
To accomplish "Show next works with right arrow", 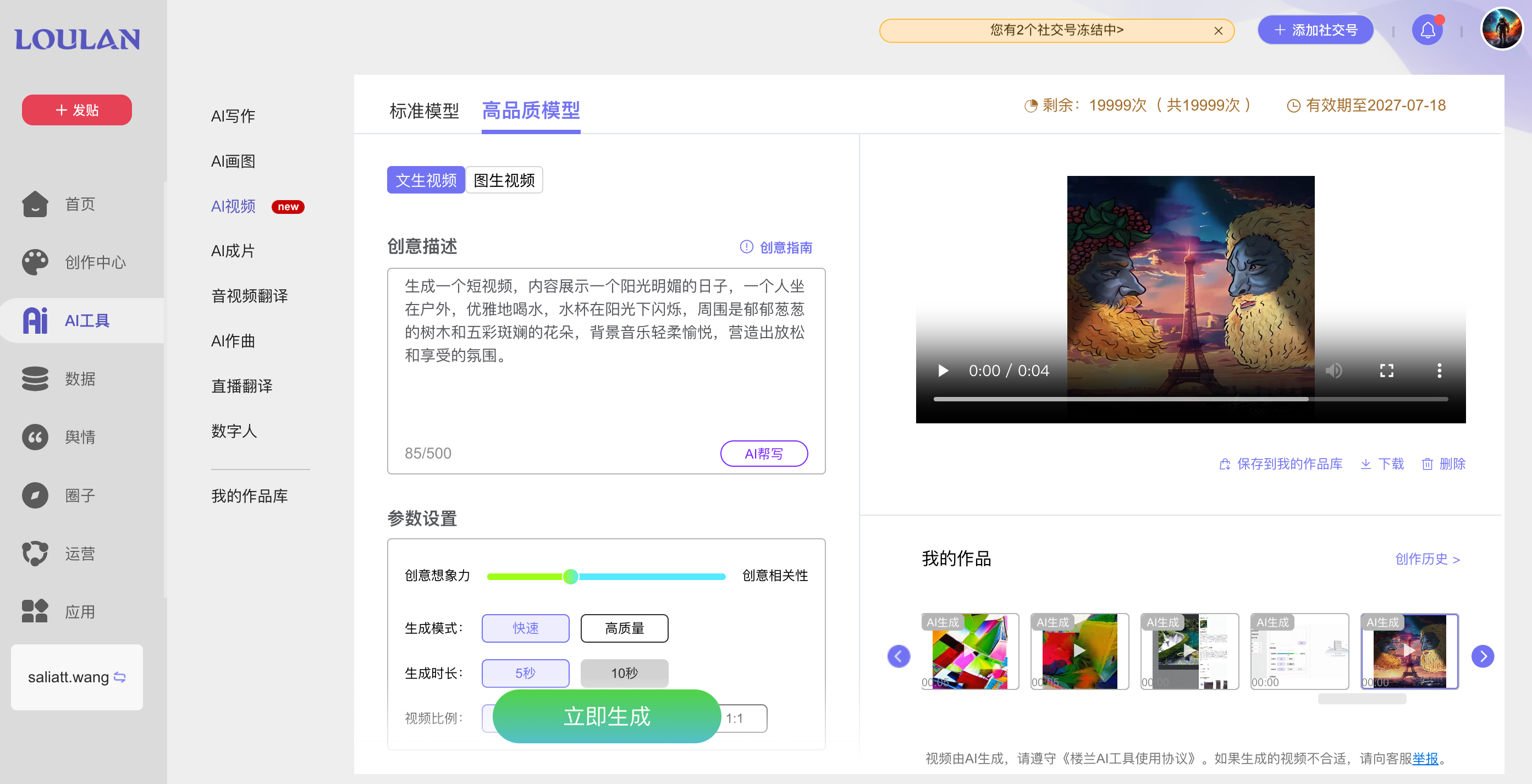I will click(1483, 656).
